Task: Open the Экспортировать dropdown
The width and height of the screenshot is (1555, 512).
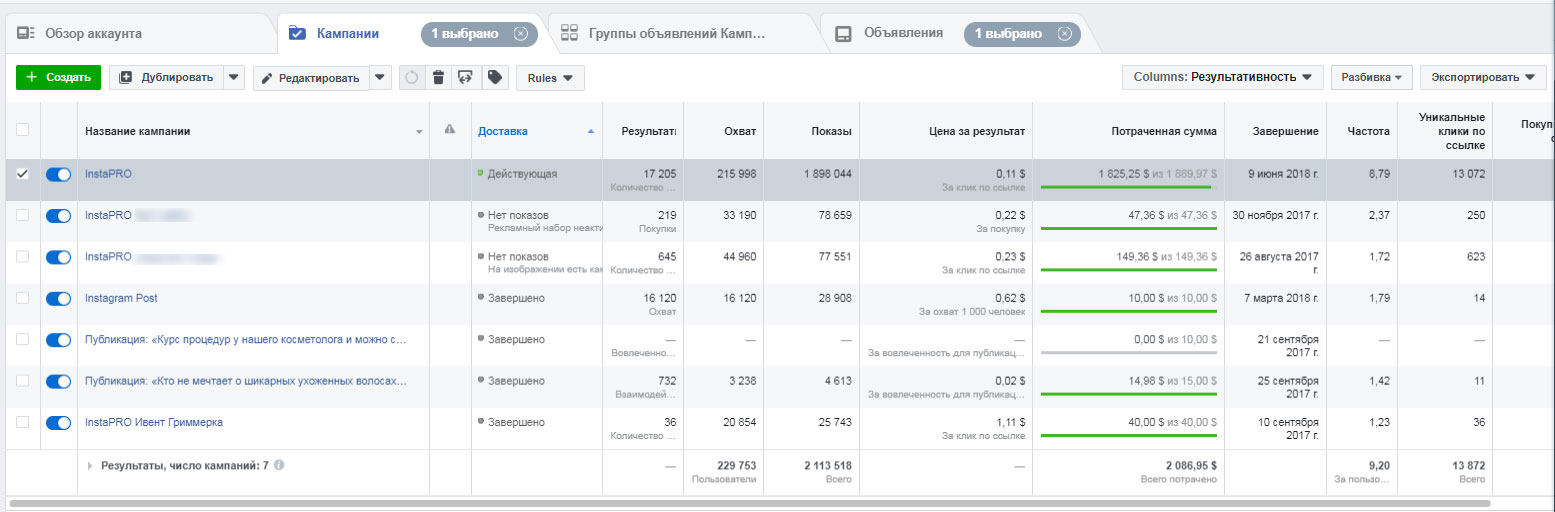Action: 1482,77
